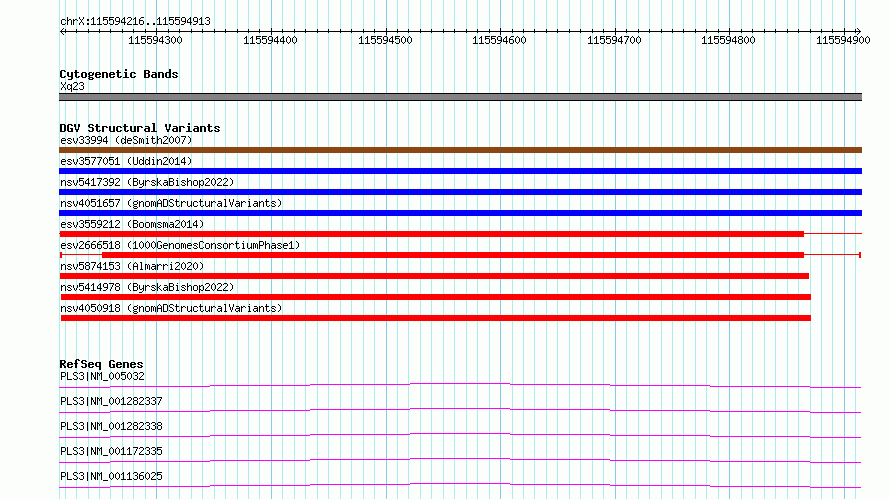This screenshot has width=890, height=499.
Task: Click the right arrow of the ruler
Action: click(858, 31)
